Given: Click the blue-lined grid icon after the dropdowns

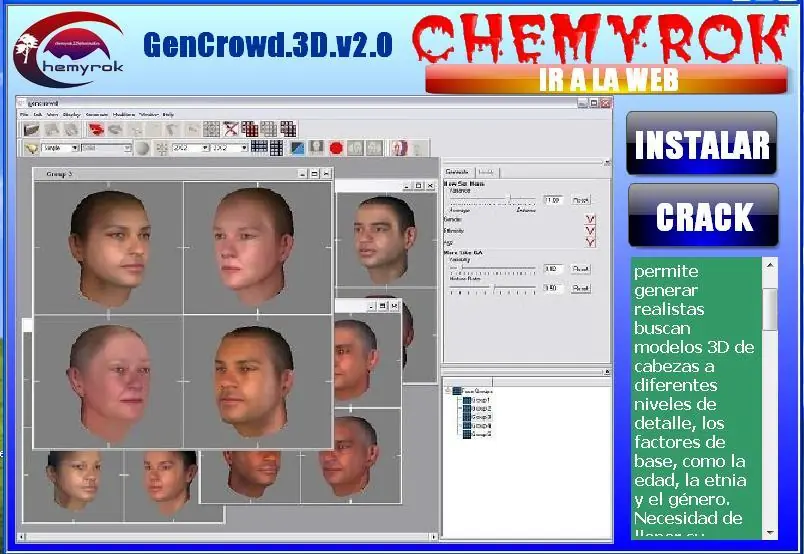Looking at the screenshot, I should [259, 148].
